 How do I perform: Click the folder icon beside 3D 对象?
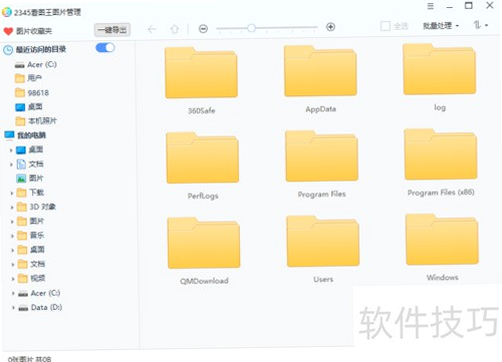pos(22,207)
